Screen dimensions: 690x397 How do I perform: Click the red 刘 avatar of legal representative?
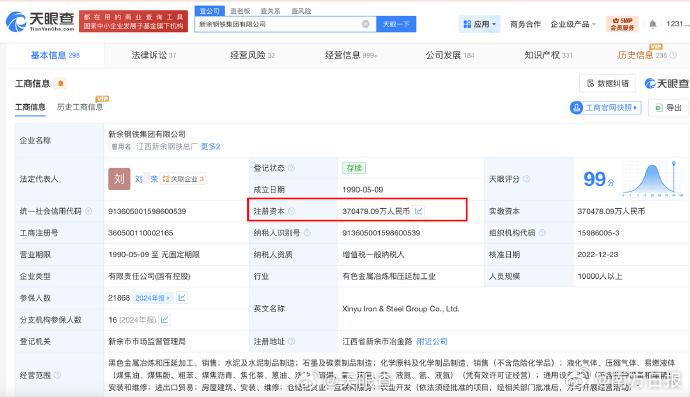tap(119, 179)
